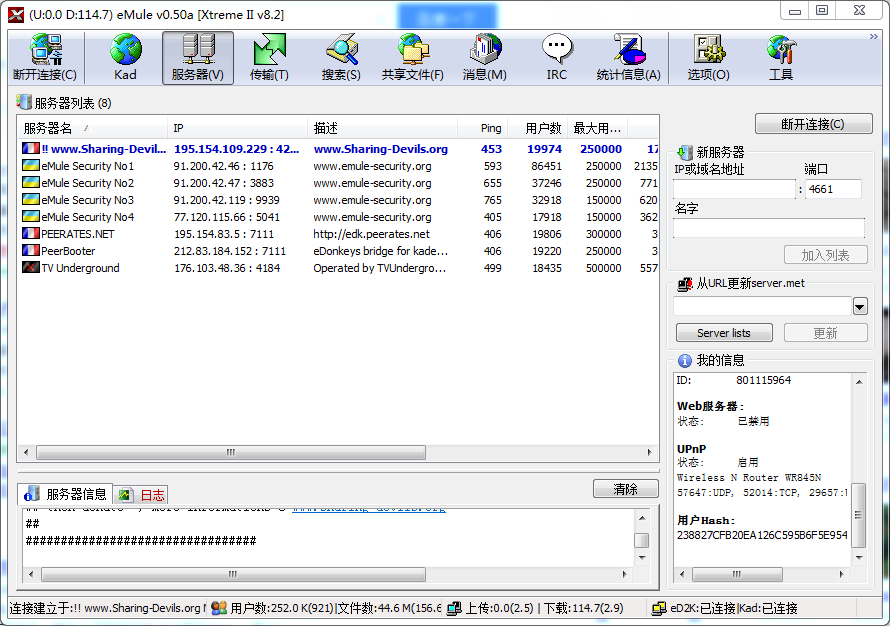The width and height of the screenshot is (890, 626).
Task: Click the upload/download icon in status bar
Action: 454,608
